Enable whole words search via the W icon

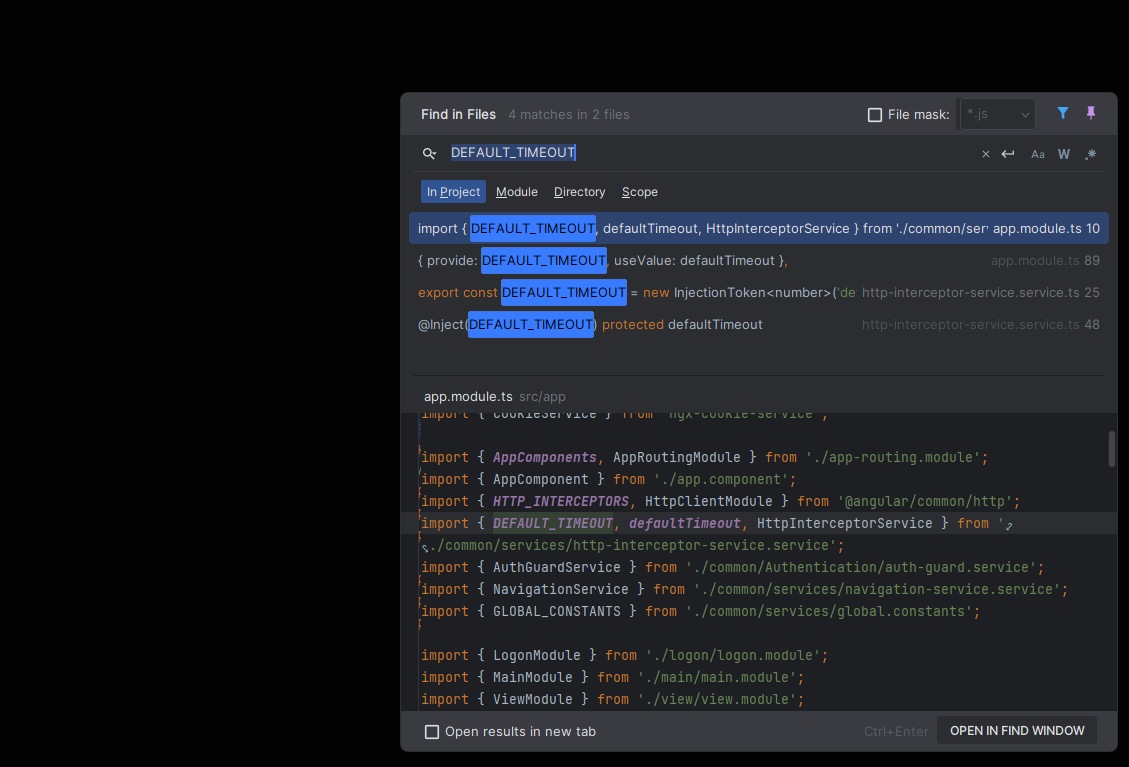(x=1064, y=153)
